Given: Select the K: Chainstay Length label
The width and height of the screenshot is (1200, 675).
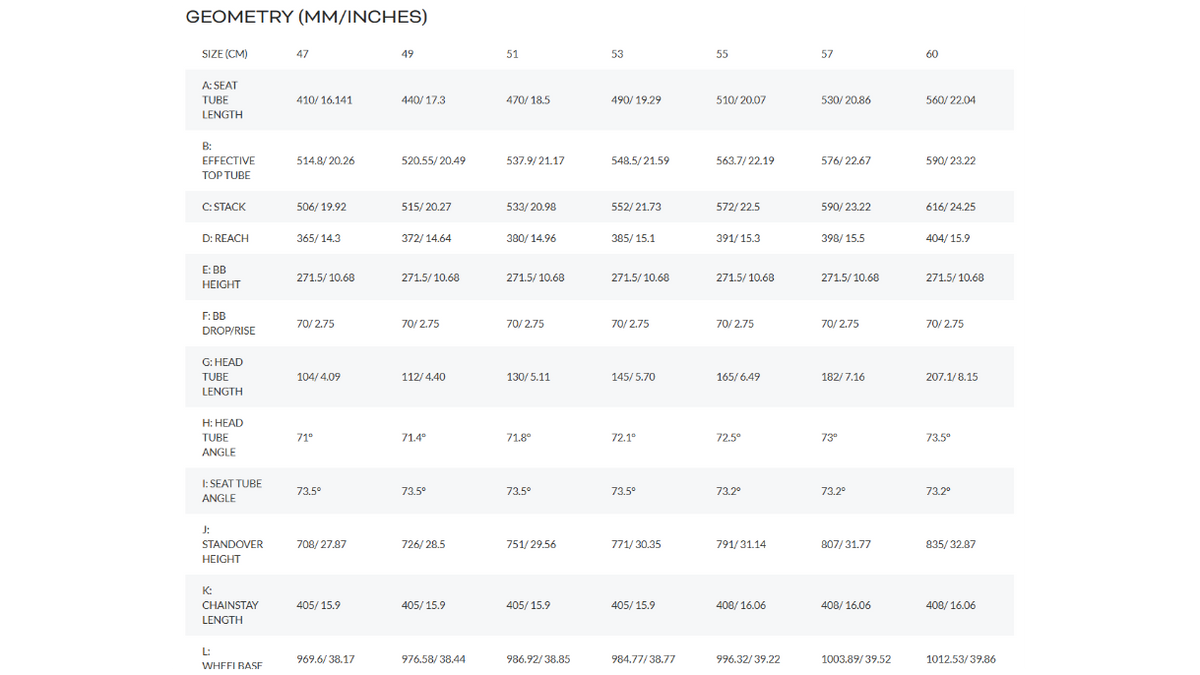Looking at the screenshot, I should pos(231,605).
